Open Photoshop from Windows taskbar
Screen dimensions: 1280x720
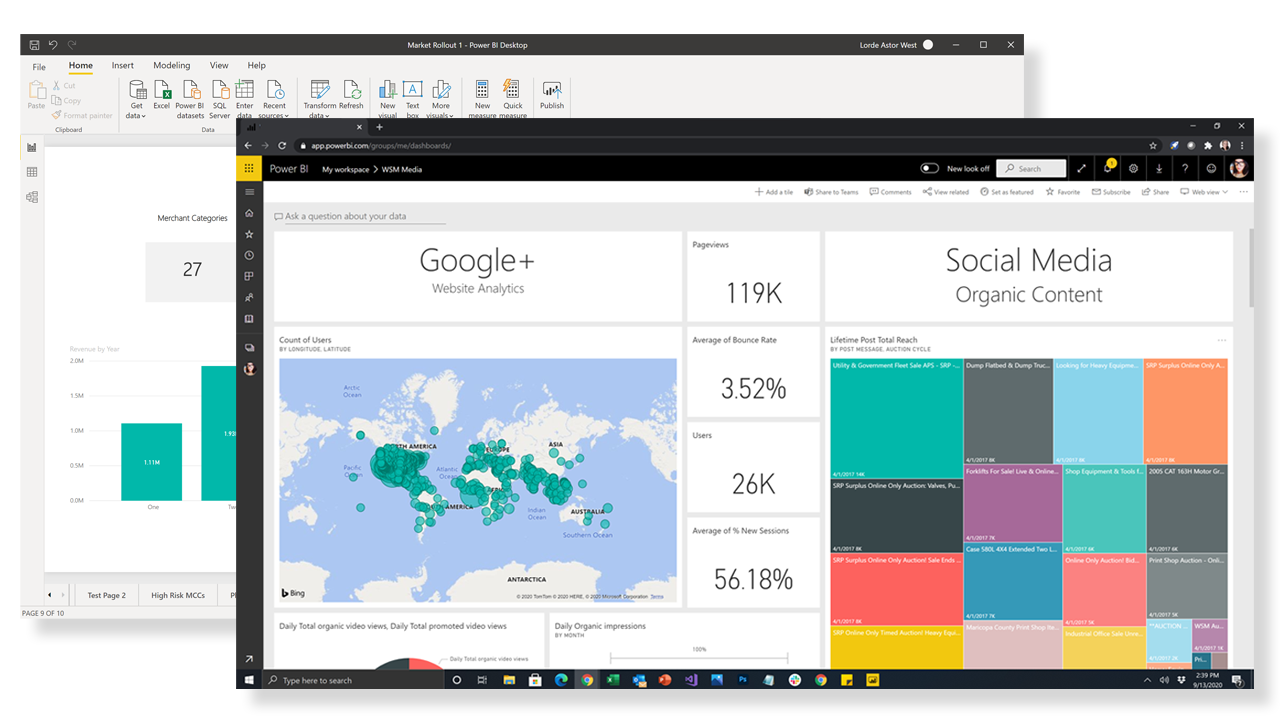[743, 680]
